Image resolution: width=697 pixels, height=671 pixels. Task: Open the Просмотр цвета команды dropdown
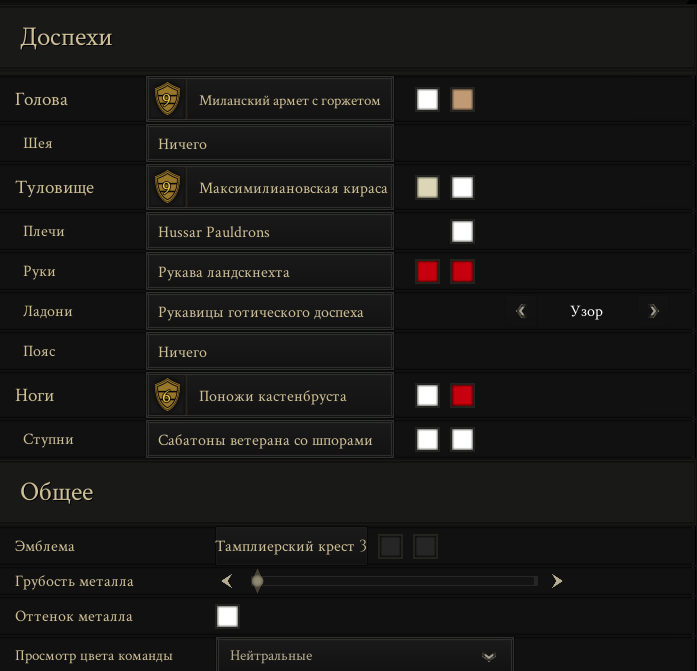365,655
